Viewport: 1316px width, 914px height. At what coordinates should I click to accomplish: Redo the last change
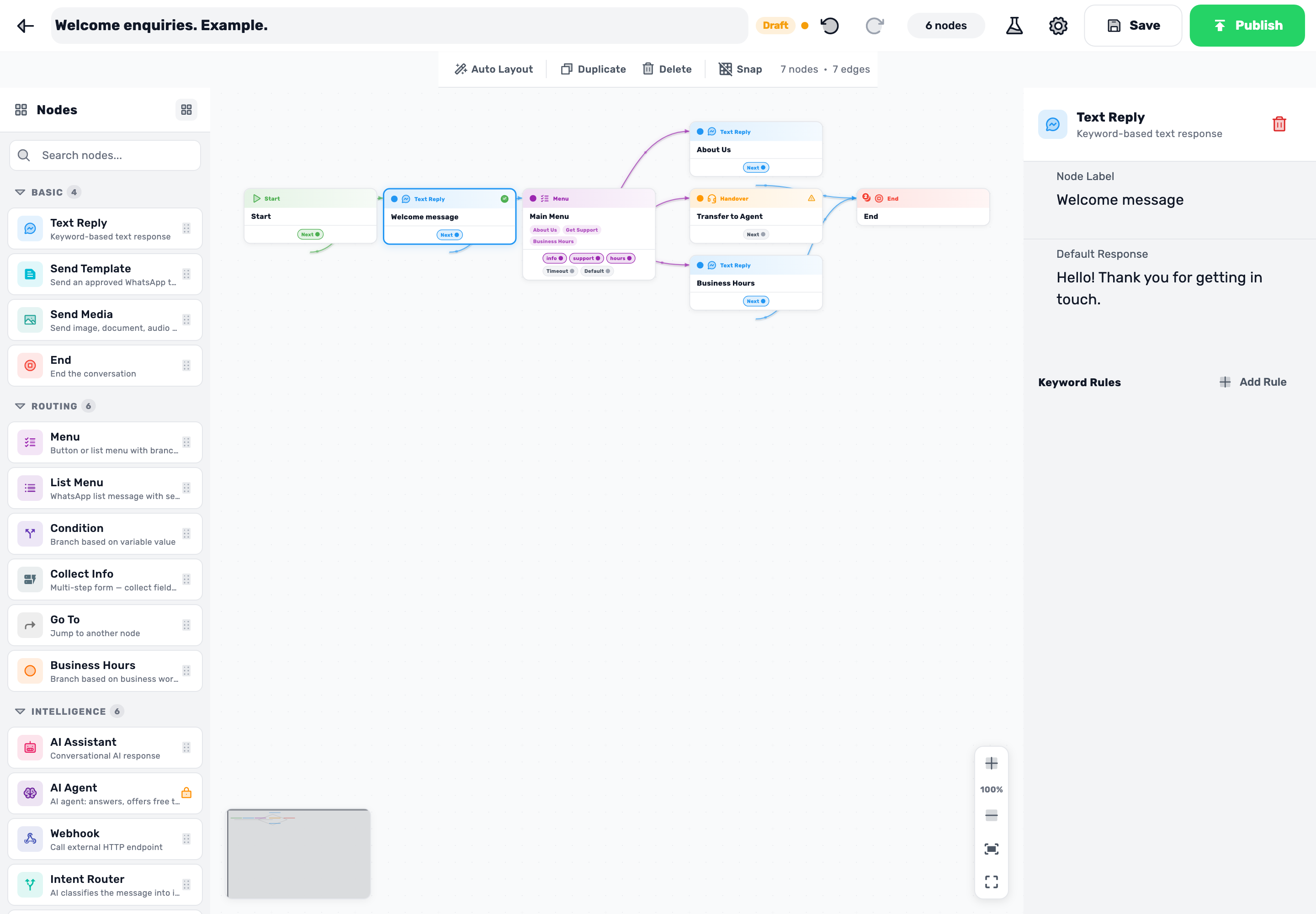click(875, 26)
